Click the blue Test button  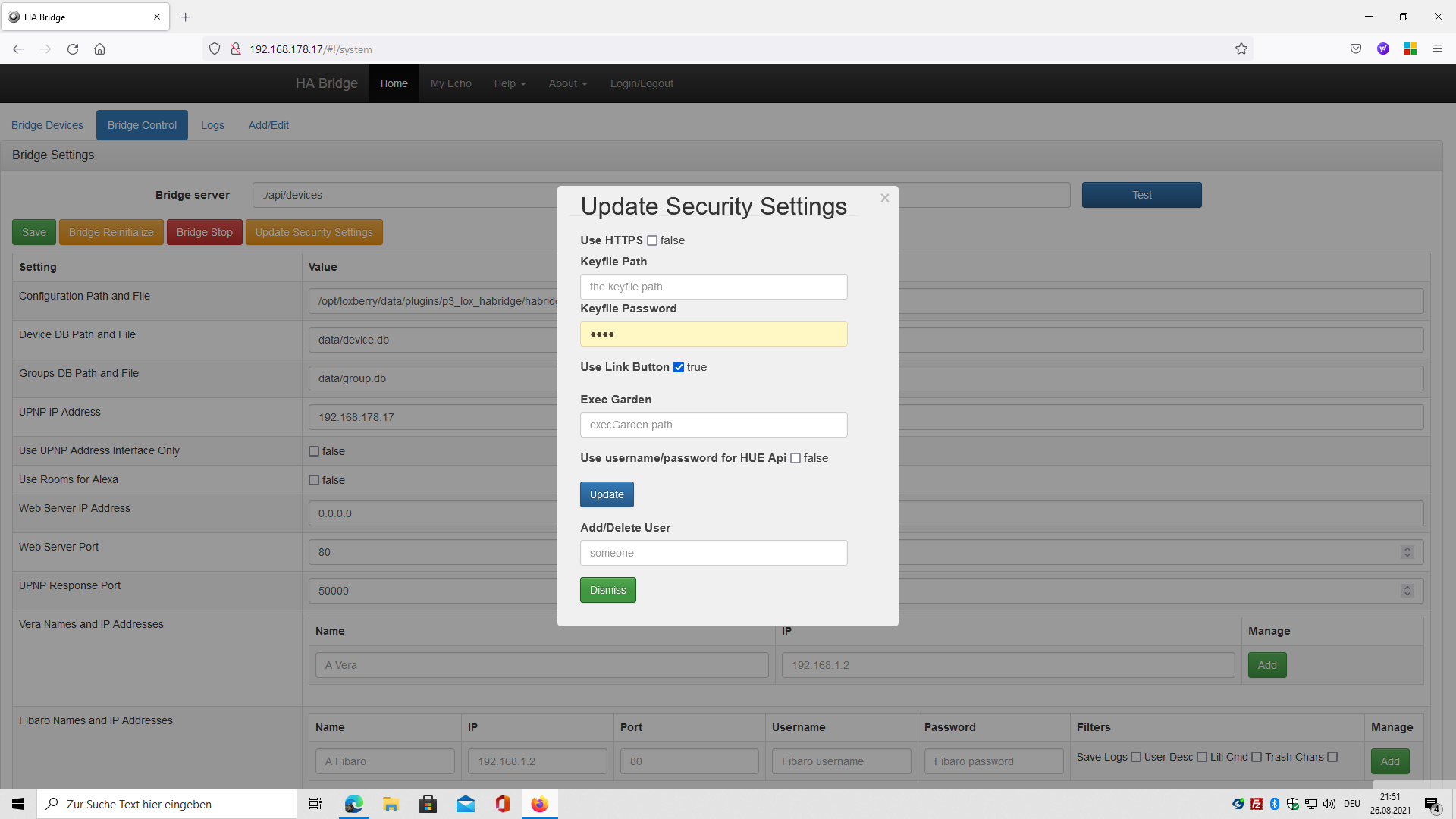click(x=1142, y=195)
